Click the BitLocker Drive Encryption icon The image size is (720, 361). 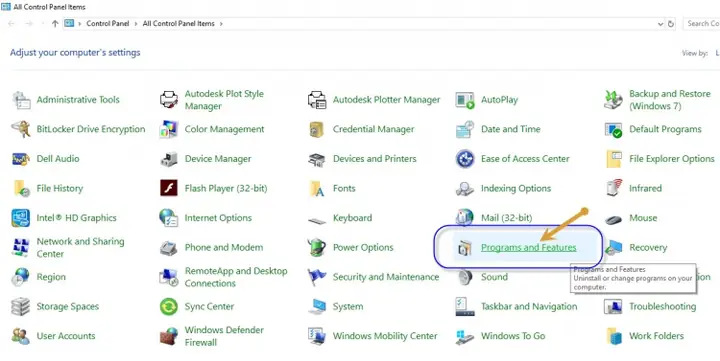point(21,130)
